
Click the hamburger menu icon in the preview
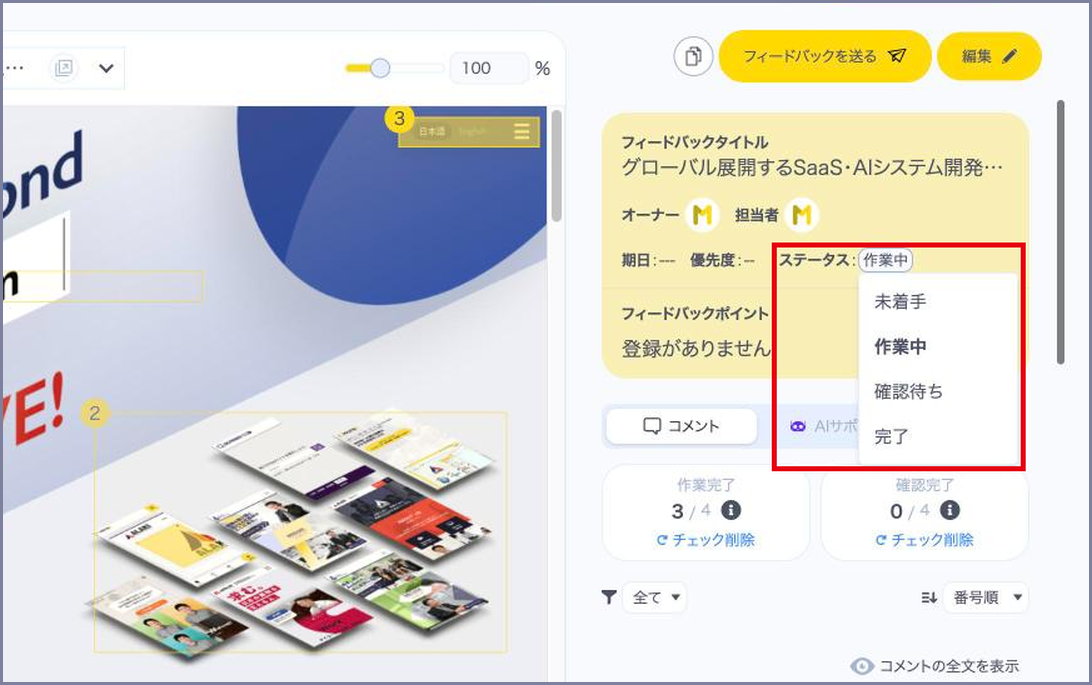point(522,131)
